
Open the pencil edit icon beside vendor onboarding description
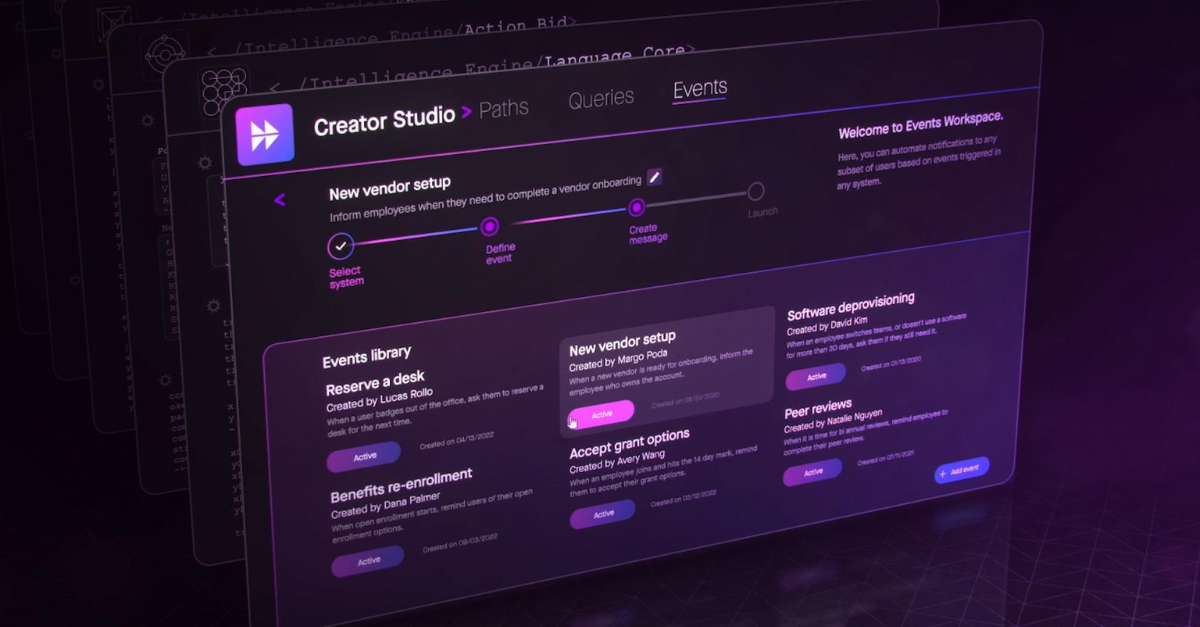pyautogui.click(x=655, y=176)
